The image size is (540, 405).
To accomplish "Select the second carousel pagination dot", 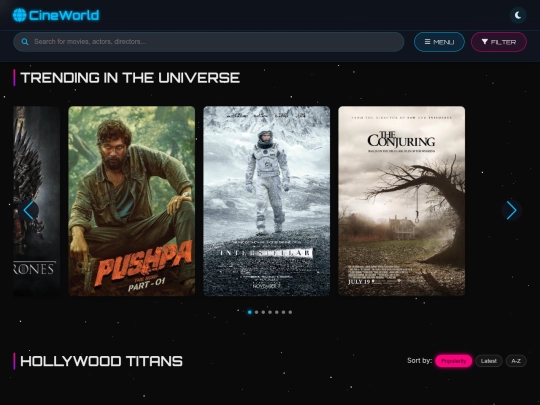I will click(257, 312).
